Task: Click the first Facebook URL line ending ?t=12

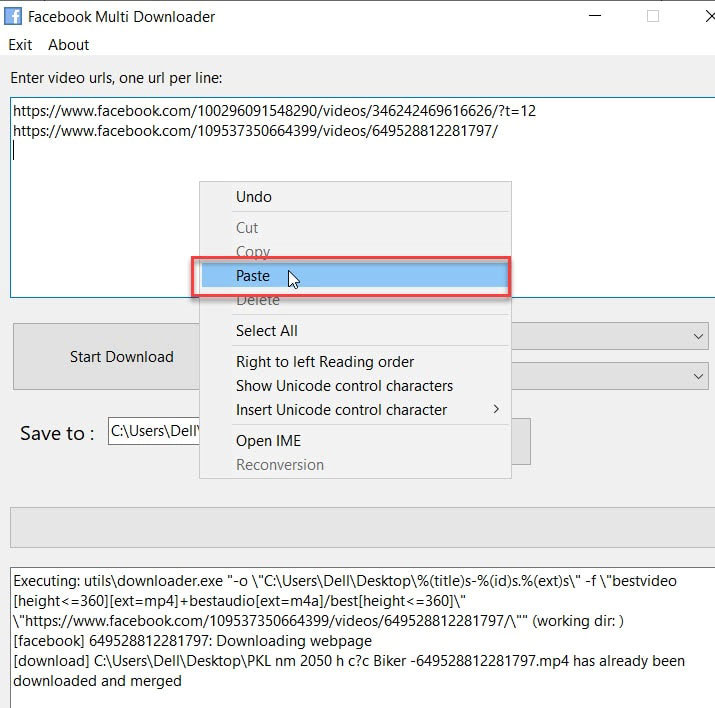Action: 274,111
